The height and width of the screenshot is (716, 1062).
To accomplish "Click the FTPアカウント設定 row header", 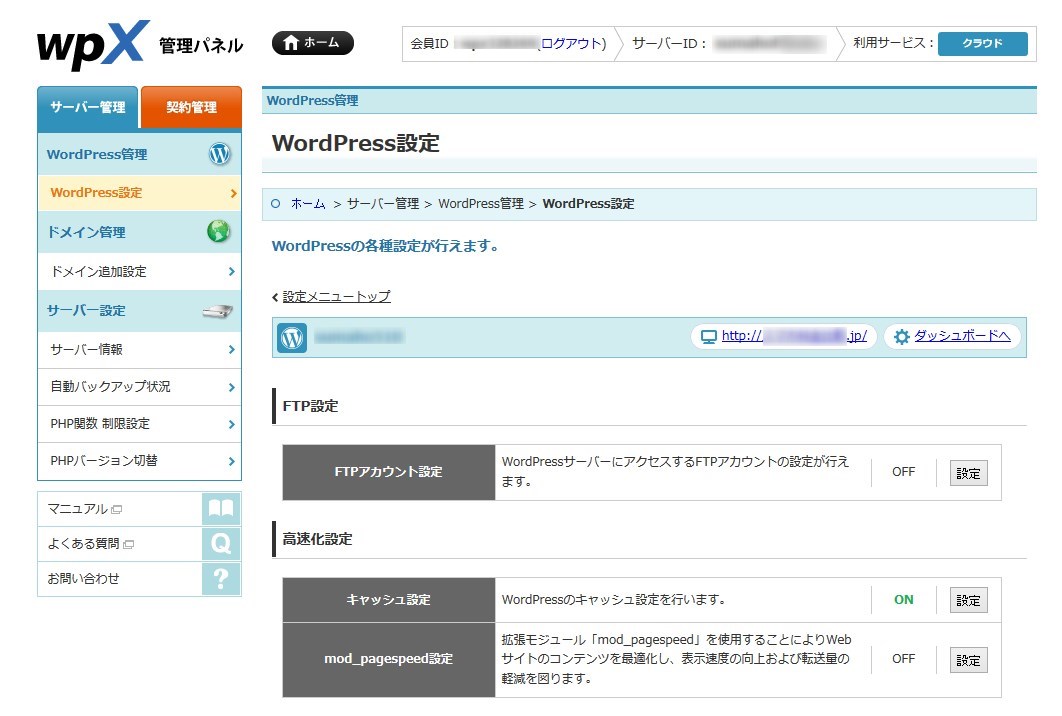I will coord(389,472).
